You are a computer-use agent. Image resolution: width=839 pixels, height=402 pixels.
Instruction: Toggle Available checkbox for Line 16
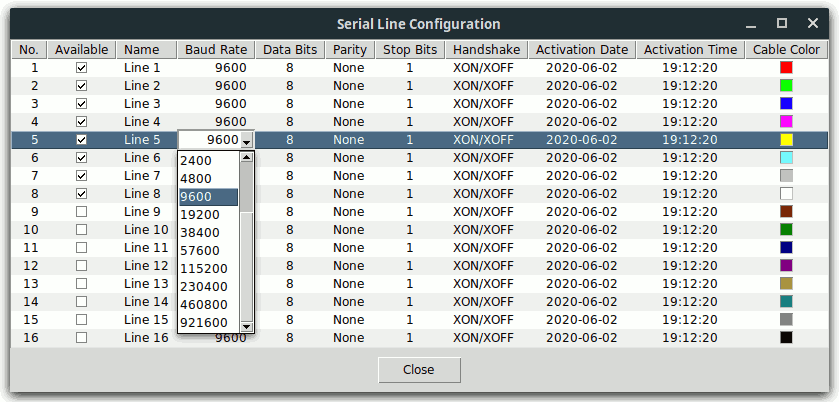click(x=81, y=338)
